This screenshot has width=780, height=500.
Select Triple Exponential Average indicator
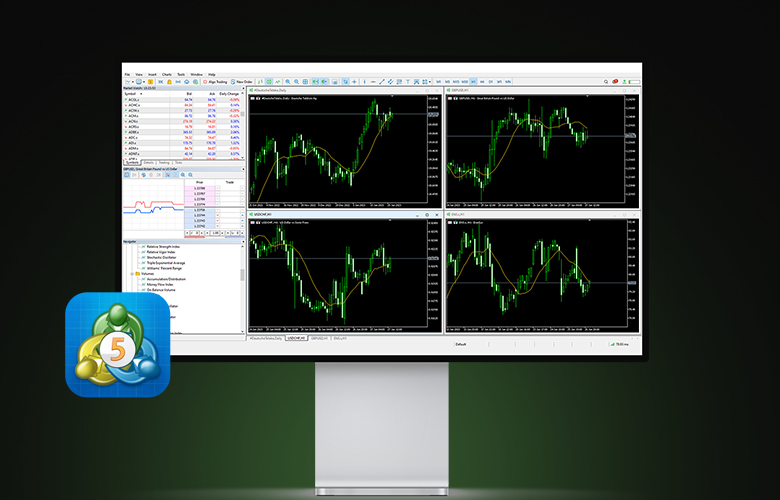166,263
